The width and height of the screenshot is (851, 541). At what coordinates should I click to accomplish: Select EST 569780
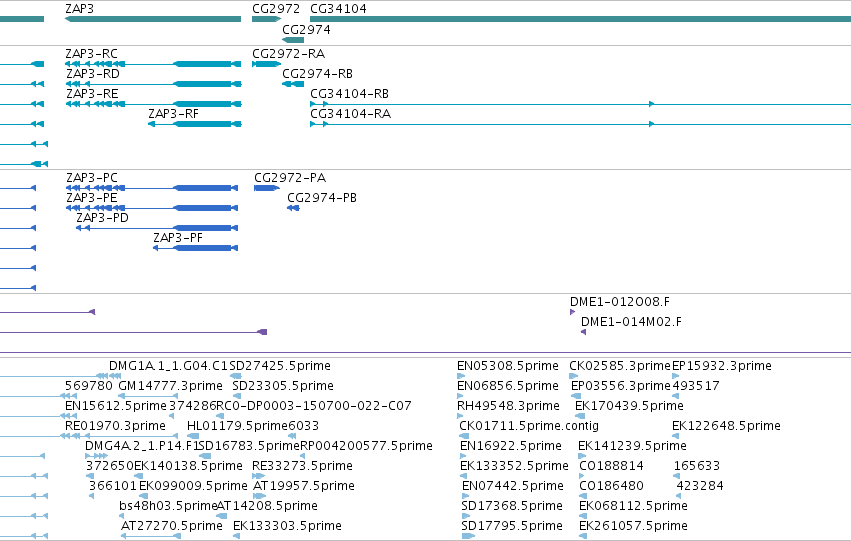88,386
